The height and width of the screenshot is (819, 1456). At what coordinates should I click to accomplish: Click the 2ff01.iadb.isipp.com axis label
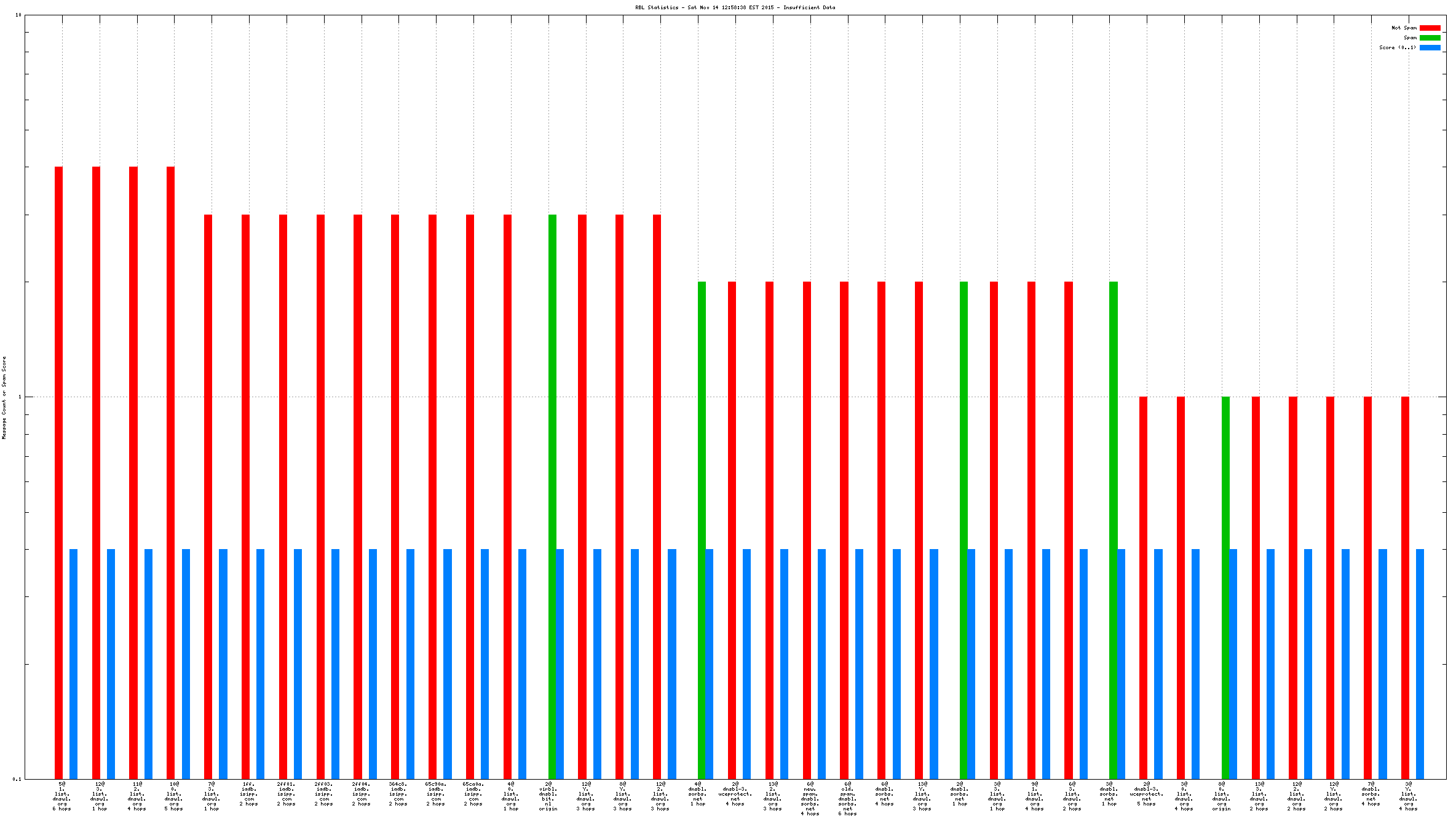[x=287, y=794]
